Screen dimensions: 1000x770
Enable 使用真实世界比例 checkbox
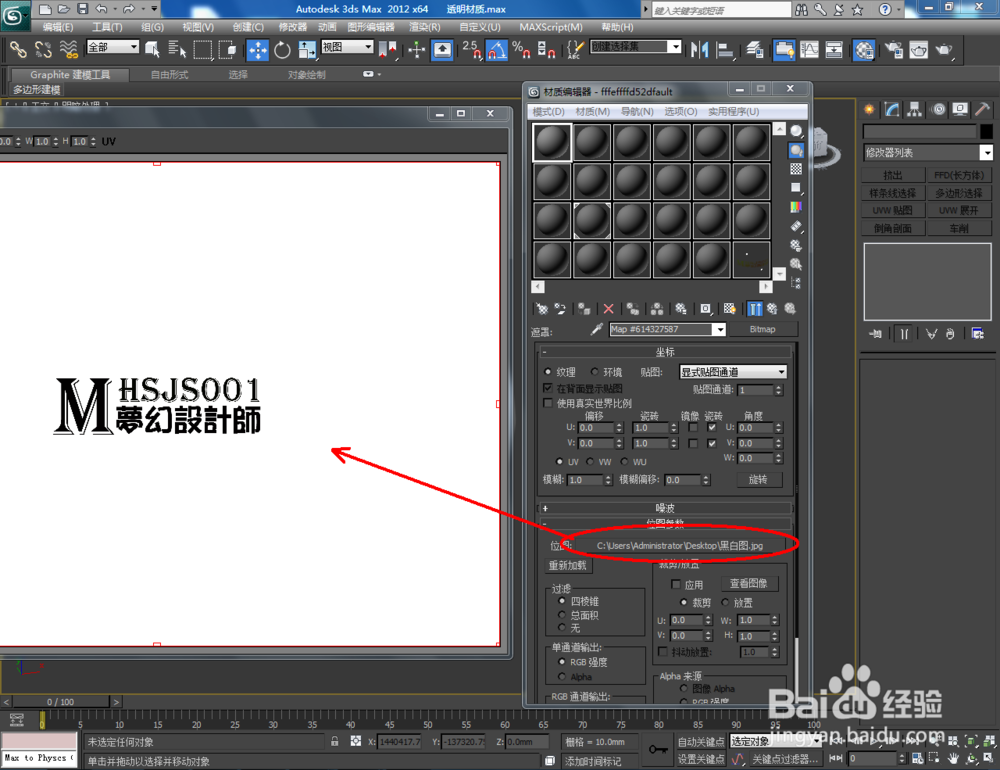pyautogui.click(x=547, y=403)
